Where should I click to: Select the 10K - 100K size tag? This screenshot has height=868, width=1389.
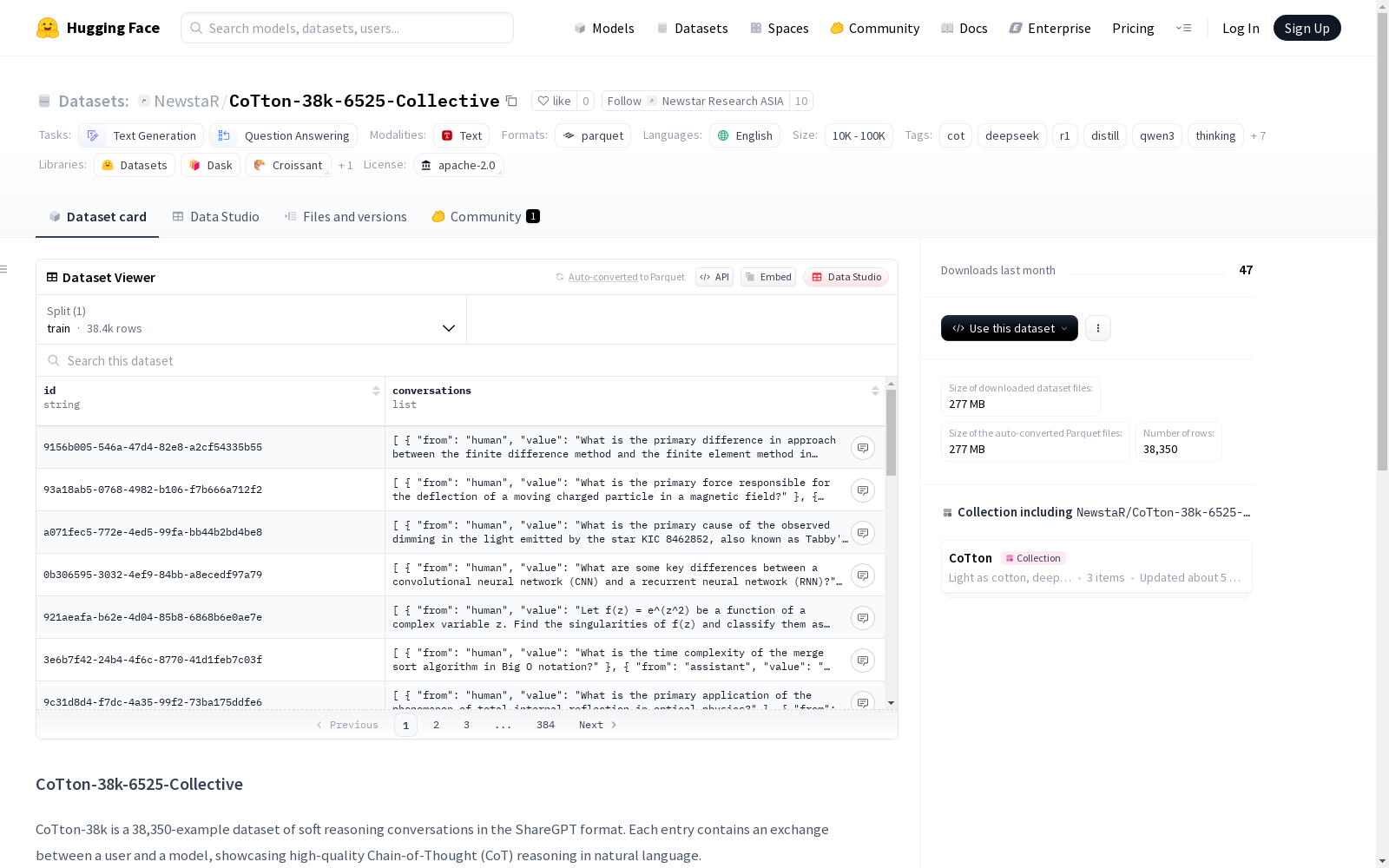[x=859, y=135]
